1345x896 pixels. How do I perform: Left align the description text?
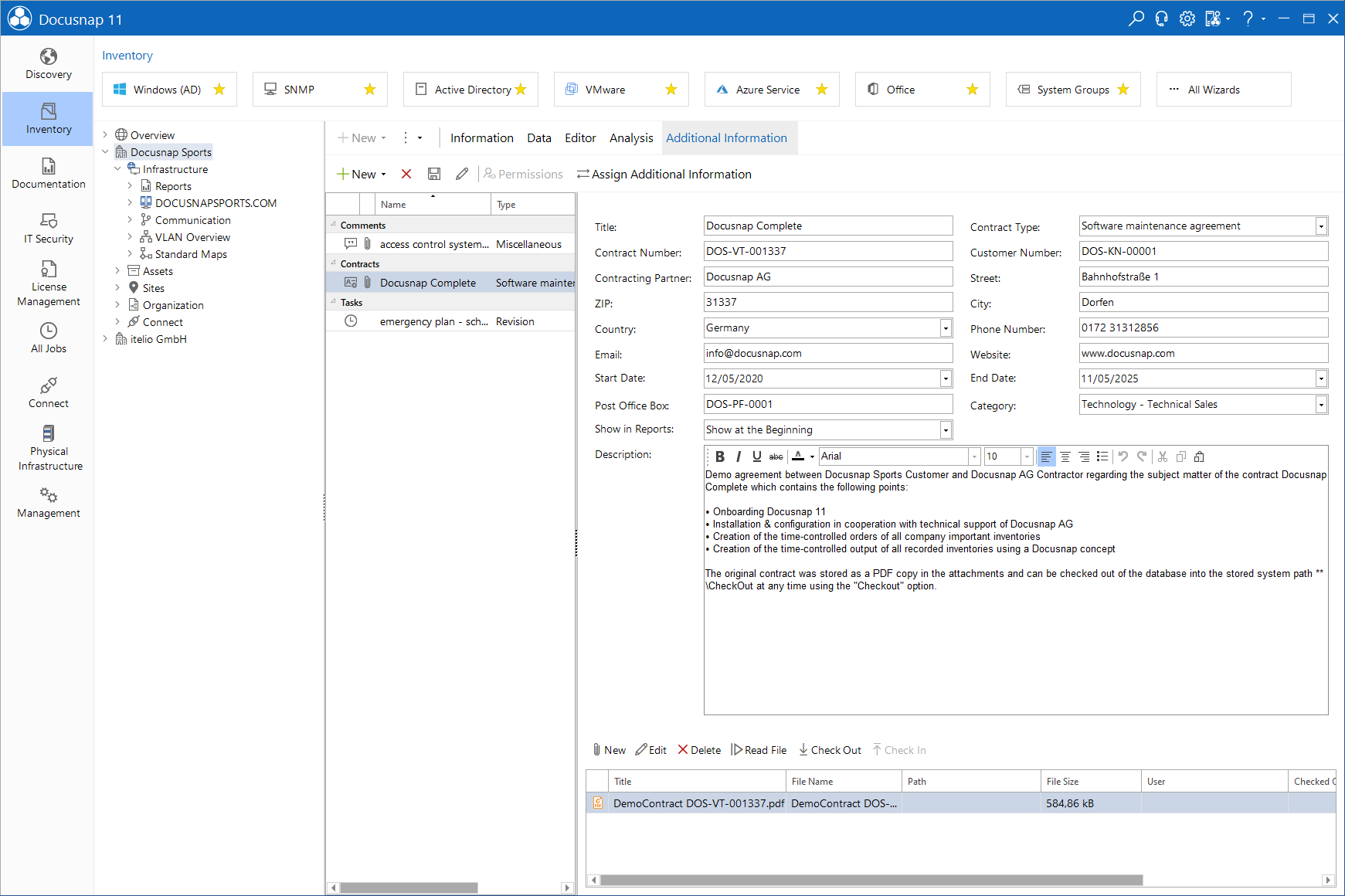pyautogui.click(x=1046, y=456)
